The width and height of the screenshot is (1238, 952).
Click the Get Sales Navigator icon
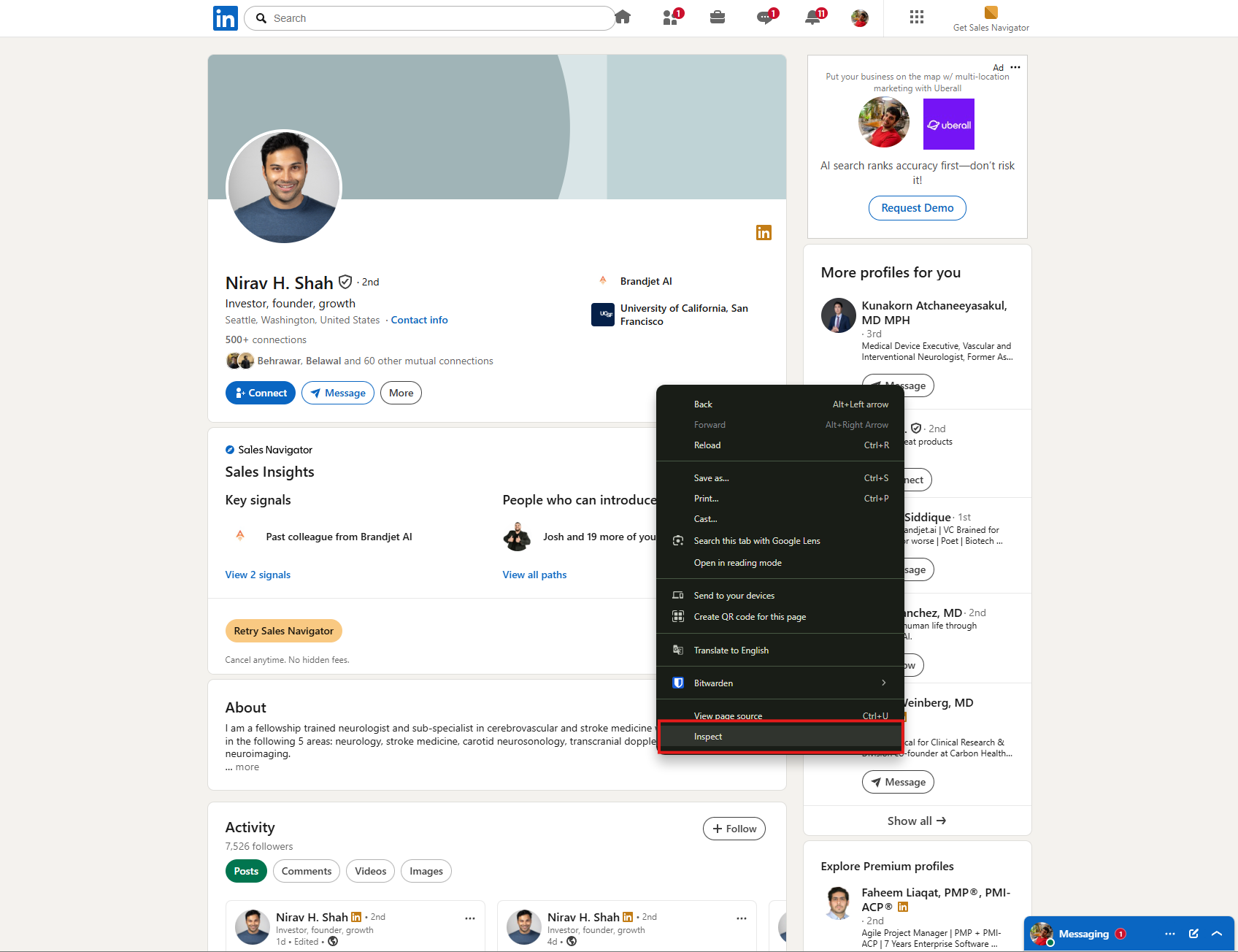point(991,12)
